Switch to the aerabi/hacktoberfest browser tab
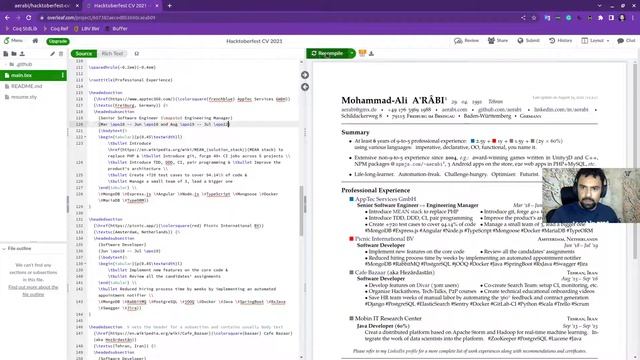This screenshot has width=640, height=360. pos(41,6)
